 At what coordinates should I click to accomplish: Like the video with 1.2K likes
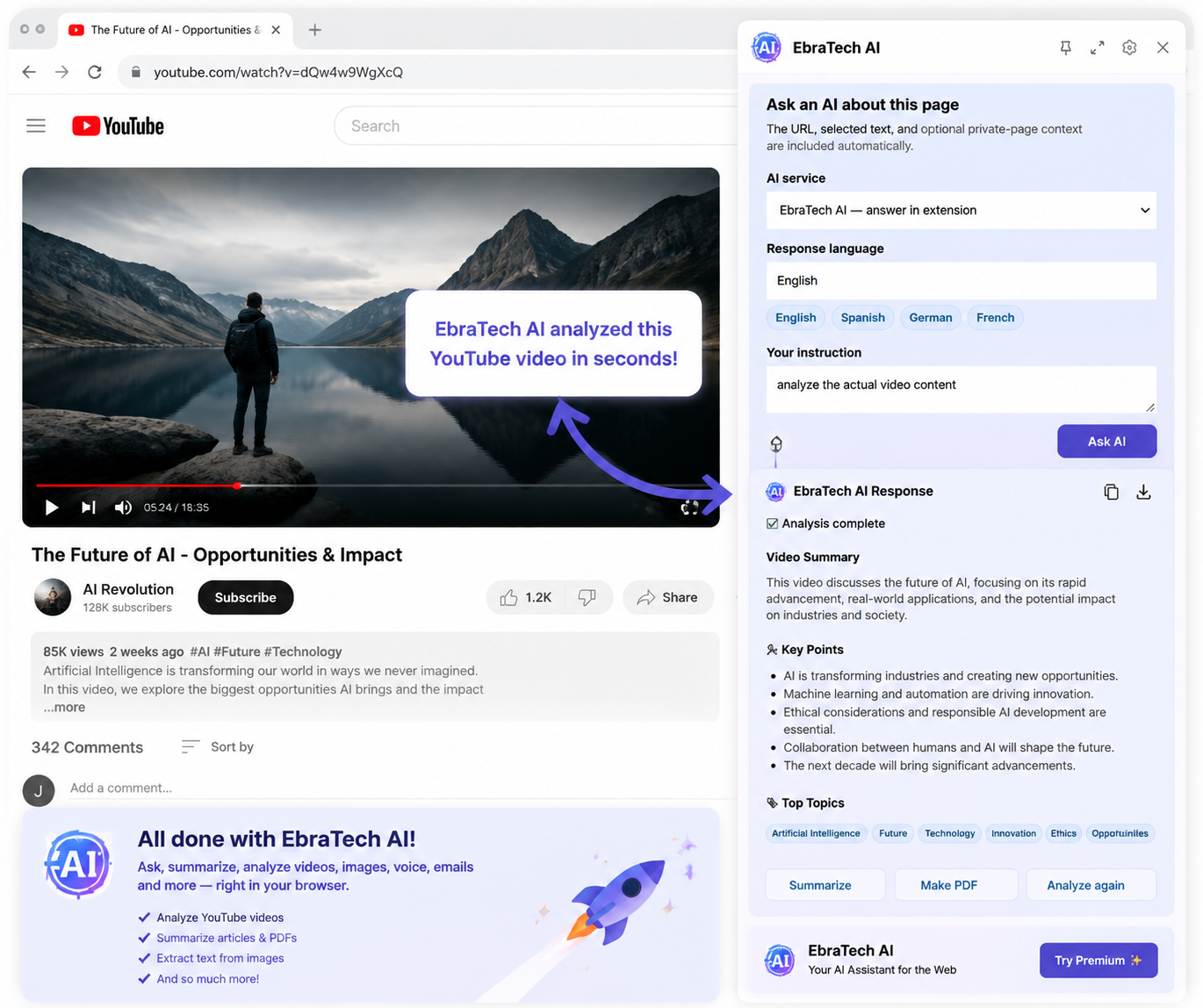tap(526, 598)
